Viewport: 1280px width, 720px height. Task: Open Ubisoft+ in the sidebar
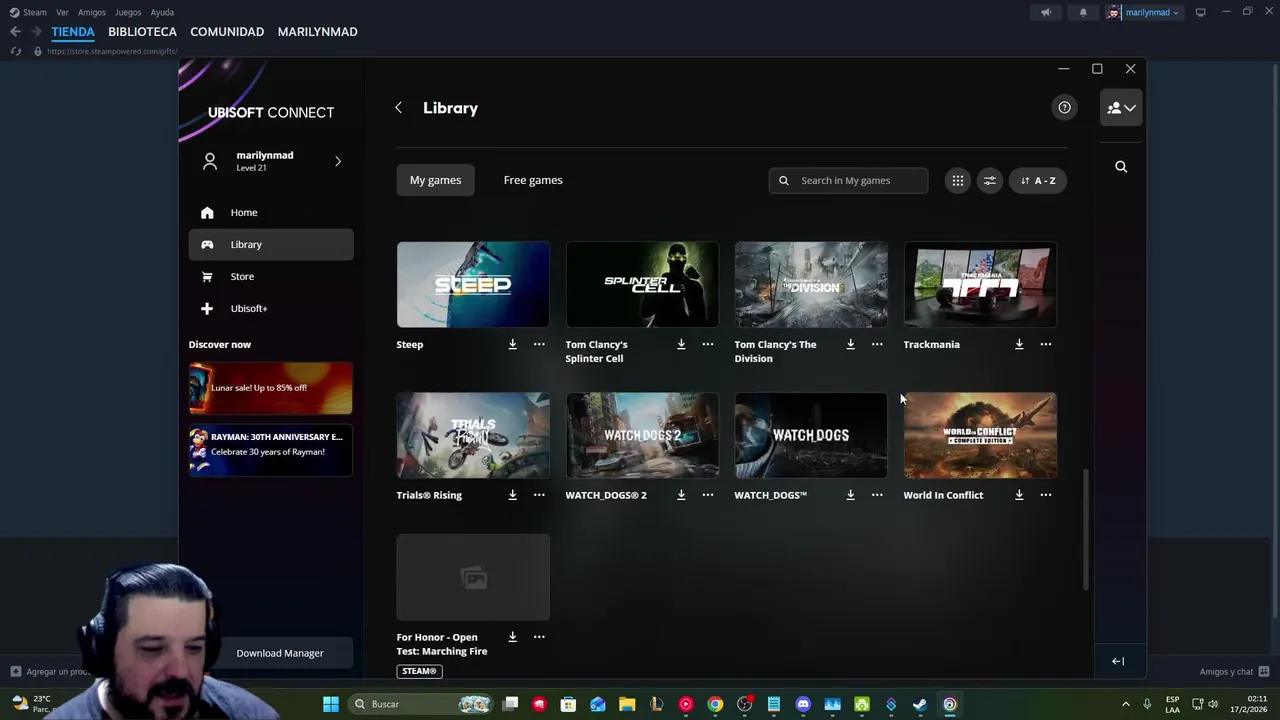pyautogui.click(x=271, y=308)
